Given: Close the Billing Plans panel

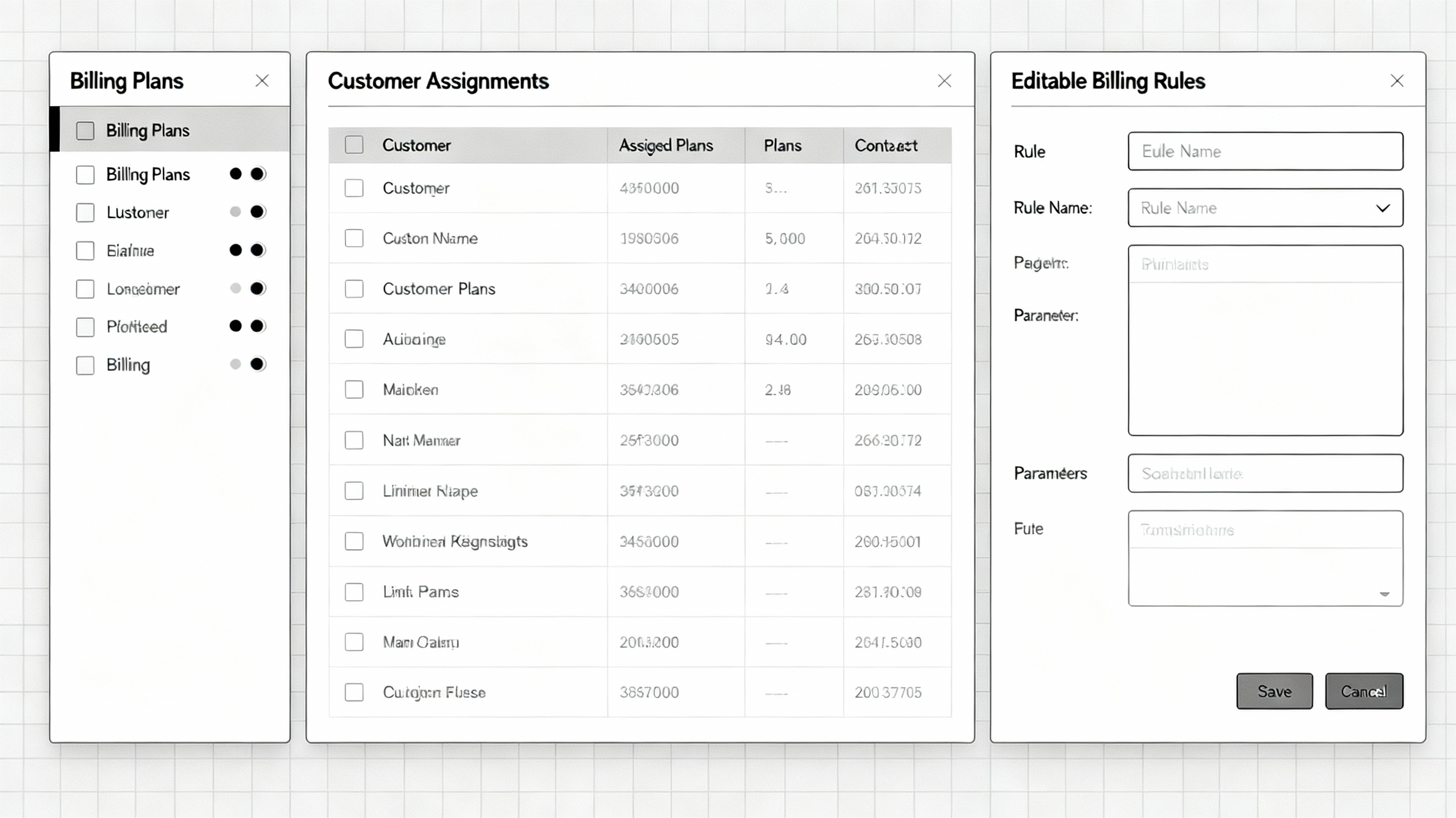Looking at the screenshot, I should (x=262, y=81).
